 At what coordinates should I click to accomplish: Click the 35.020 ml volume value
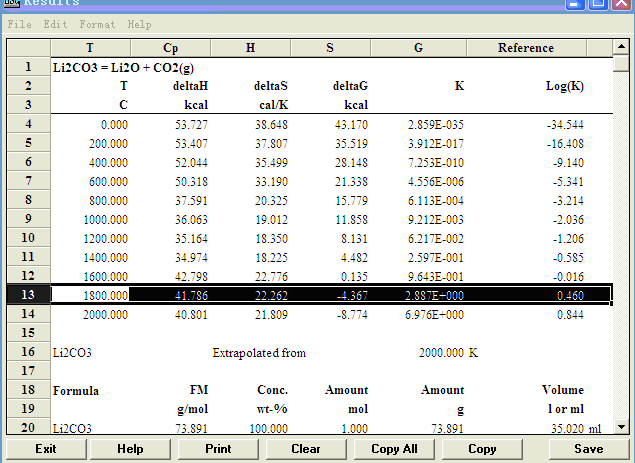pyautogui.click(x=576, y=429)
